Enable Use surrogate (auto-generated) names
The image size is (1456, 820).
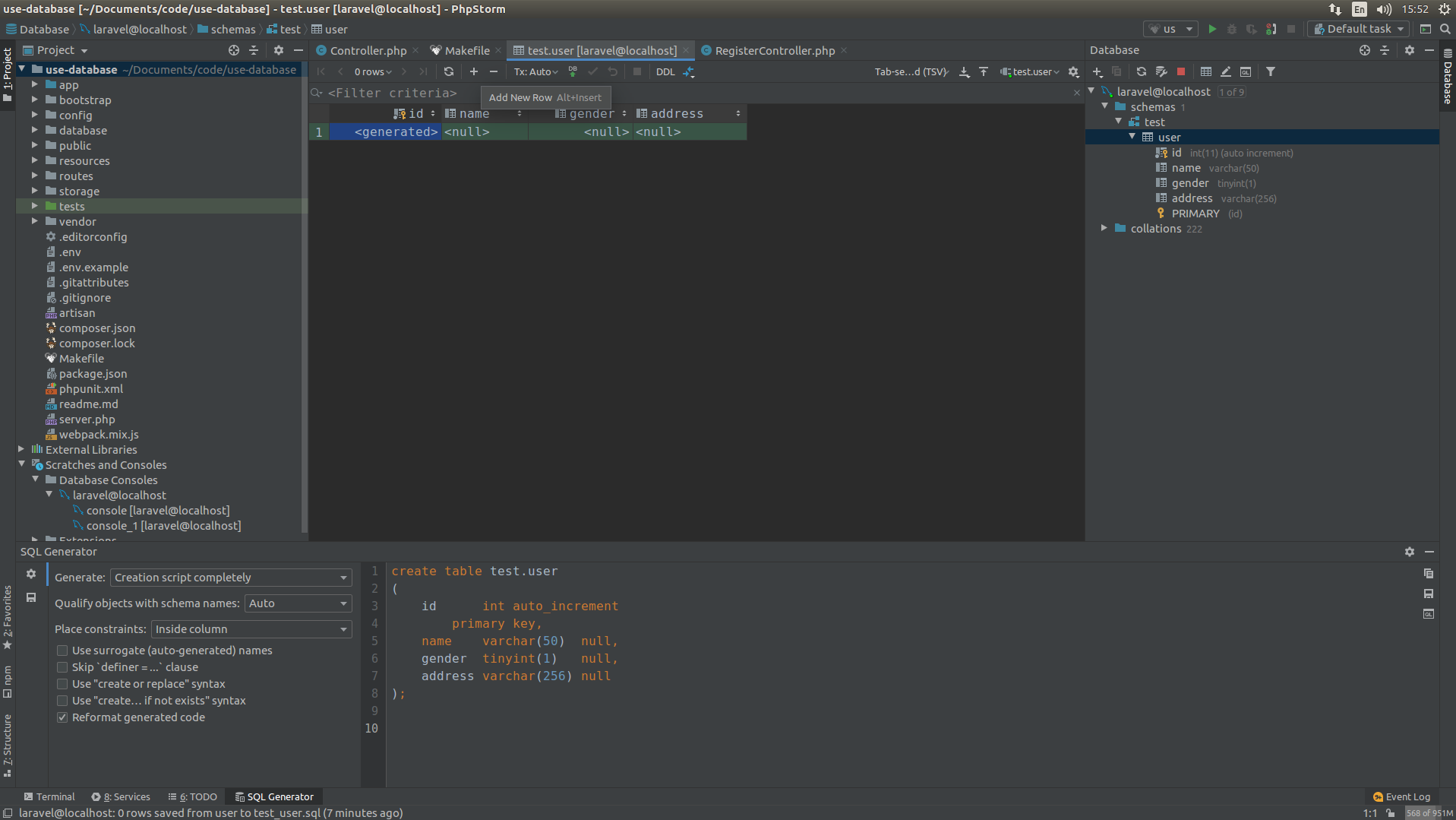[62, 650]
